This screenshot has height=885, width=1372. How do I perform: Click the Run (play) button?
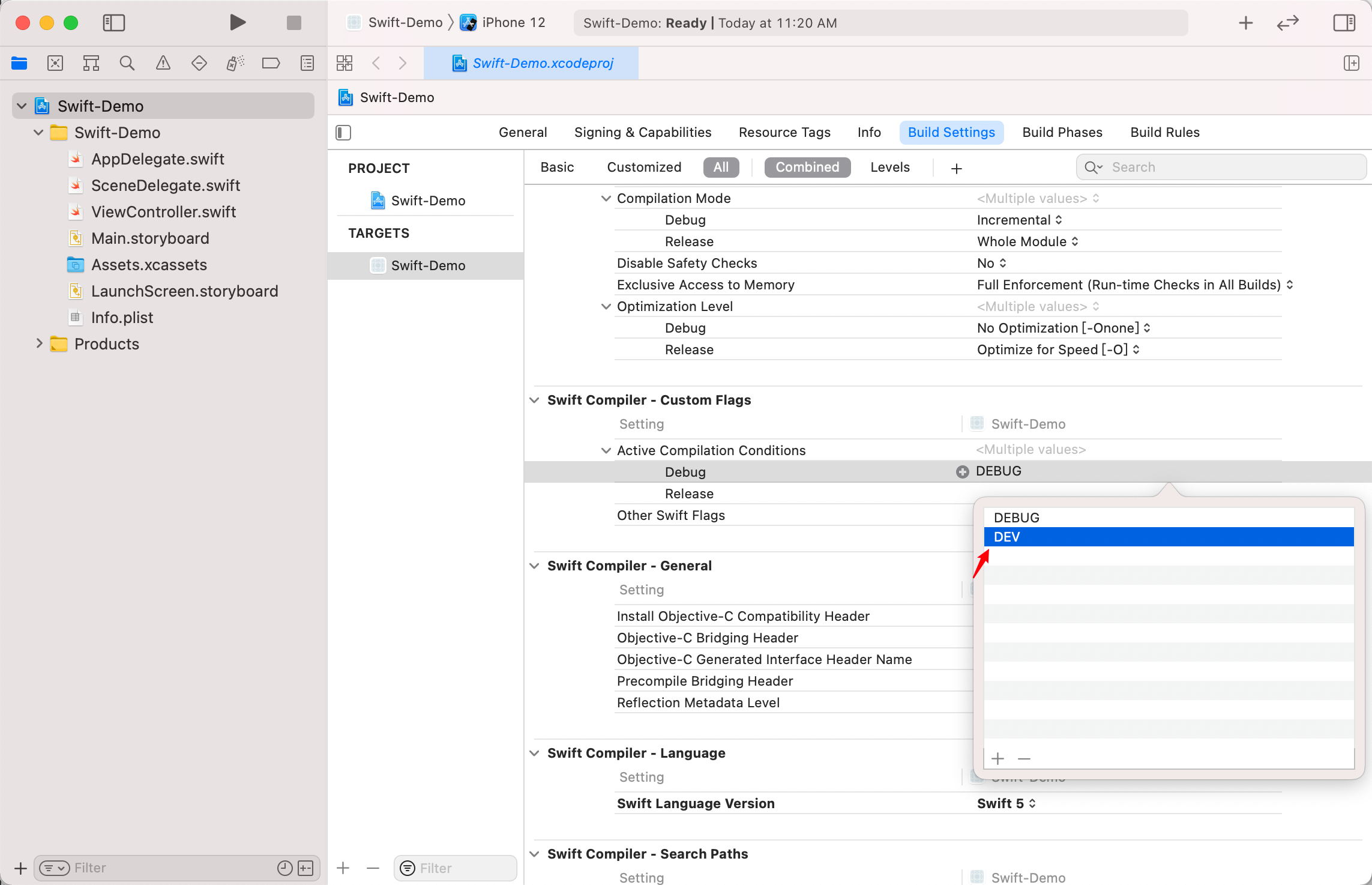click(238, 23)
